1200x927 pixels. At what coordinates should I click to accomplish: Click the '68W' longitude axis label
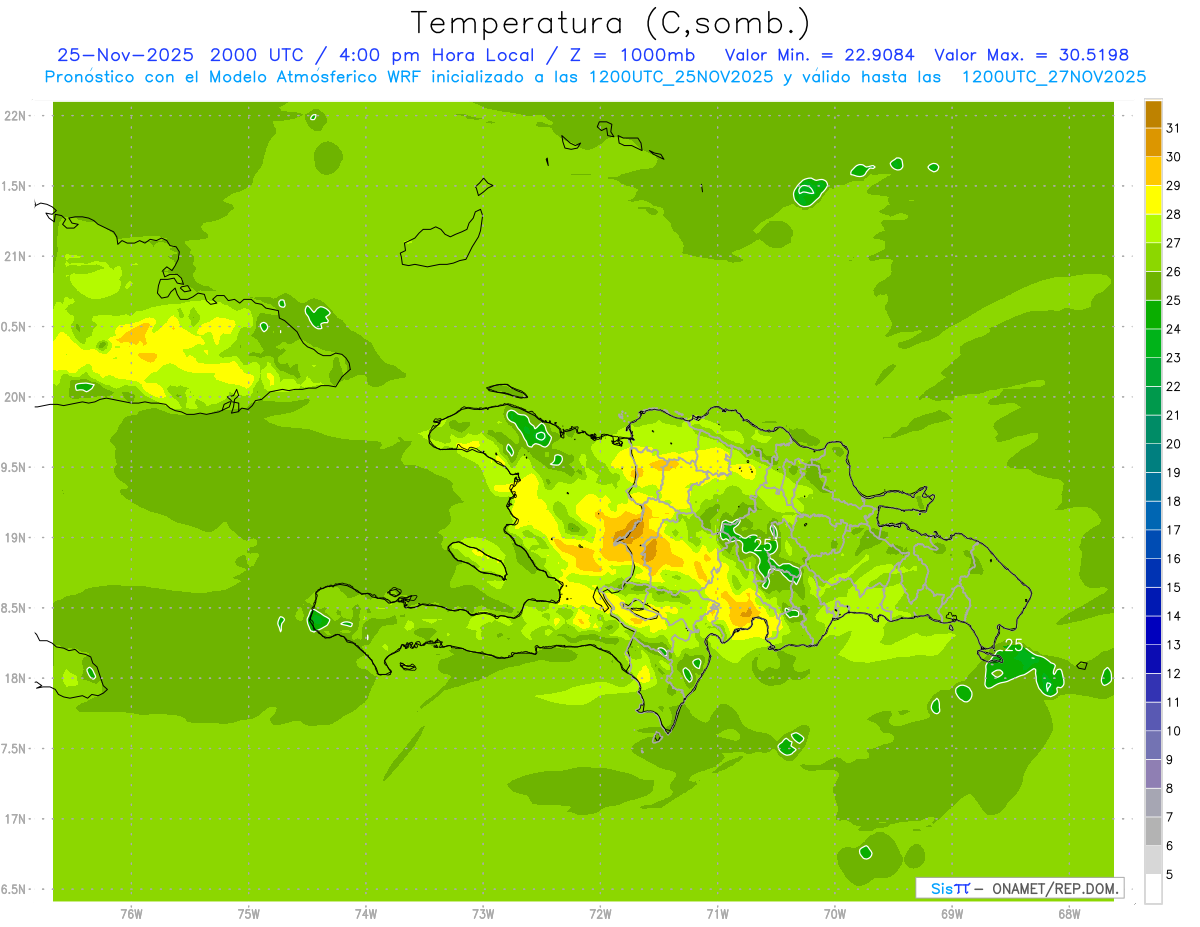(1069, 915)
